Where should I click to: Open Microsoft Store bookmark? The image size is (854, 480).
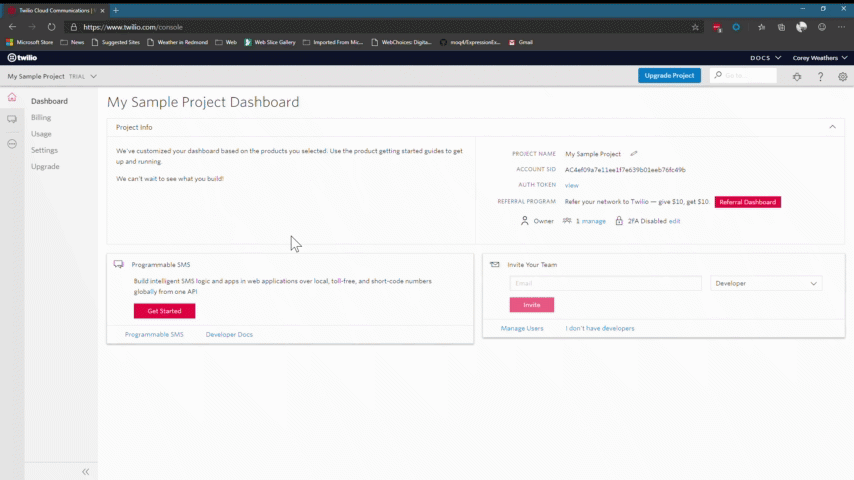29,42
